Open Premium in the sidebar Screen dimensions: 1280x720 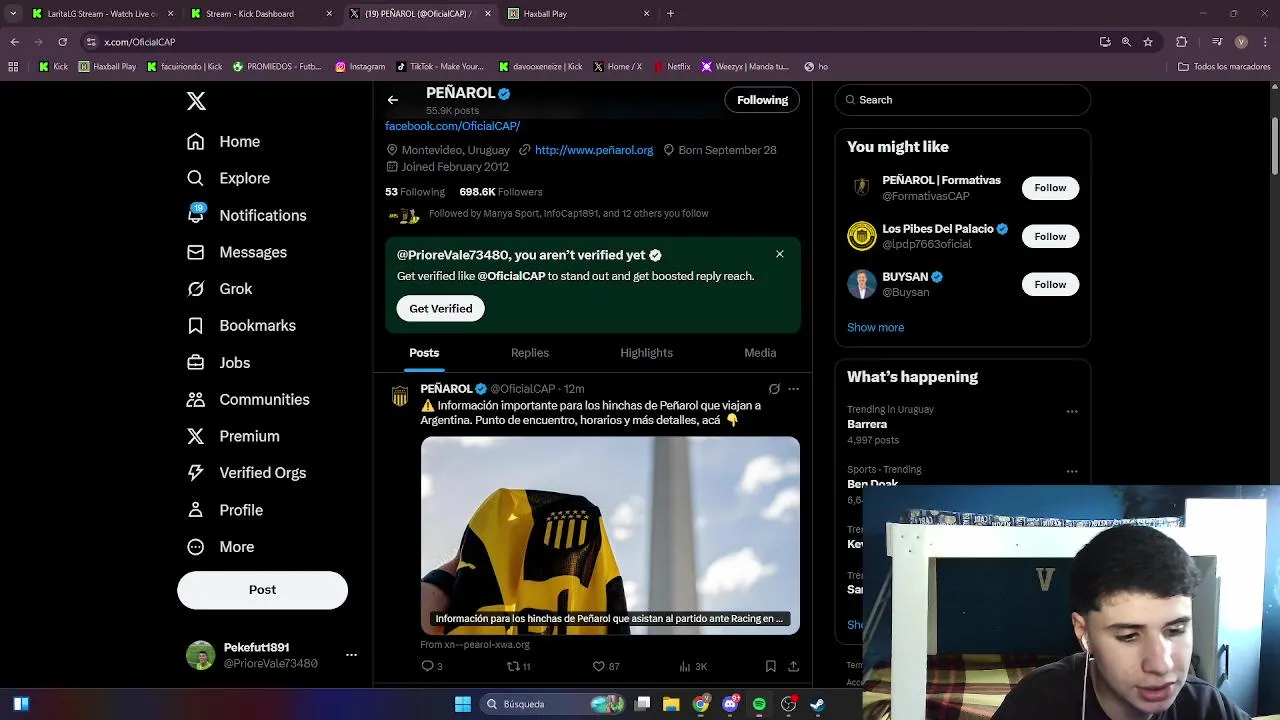click(233, 436)
